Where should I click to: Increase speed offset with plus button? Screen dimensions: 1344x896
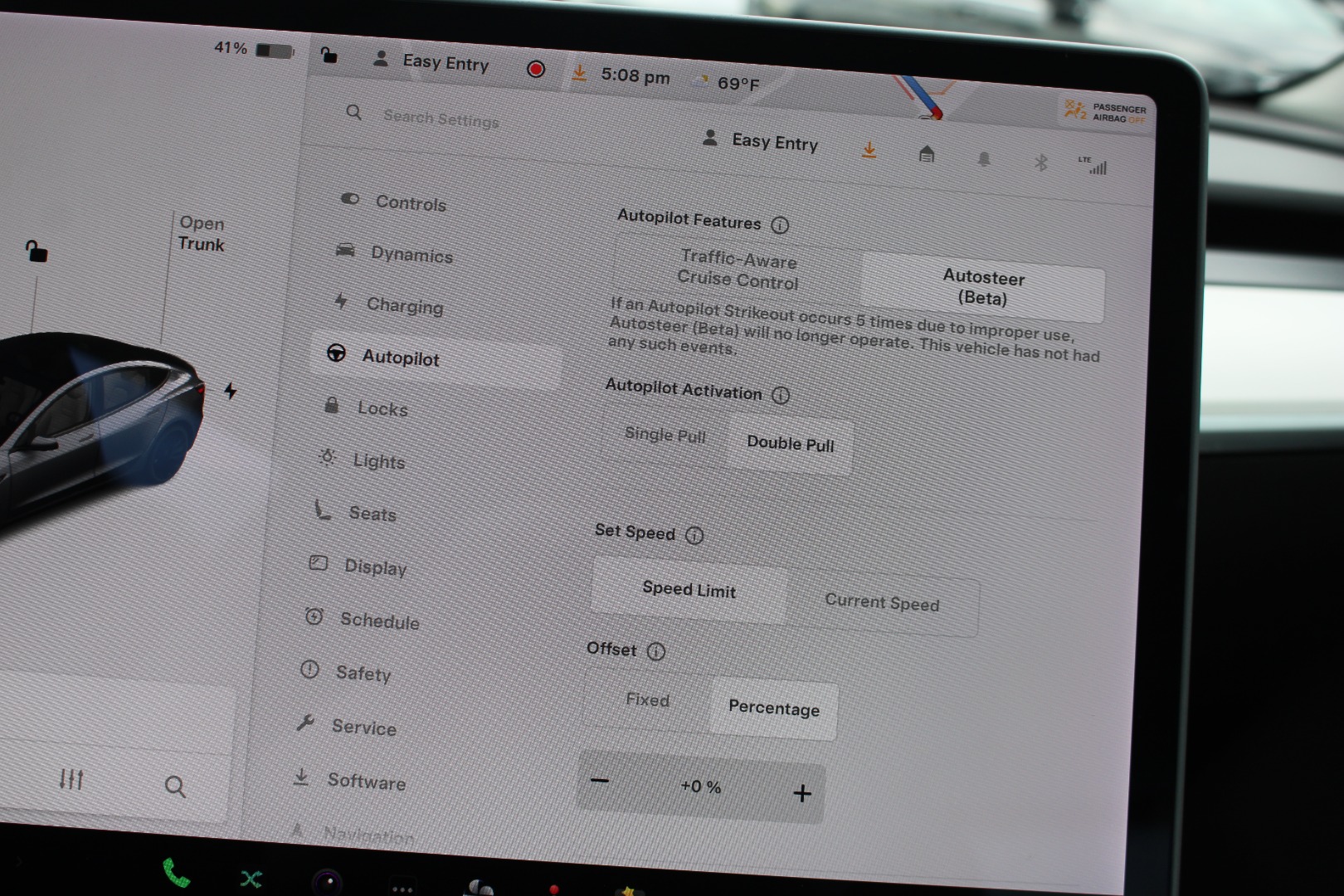click(801, 794)
